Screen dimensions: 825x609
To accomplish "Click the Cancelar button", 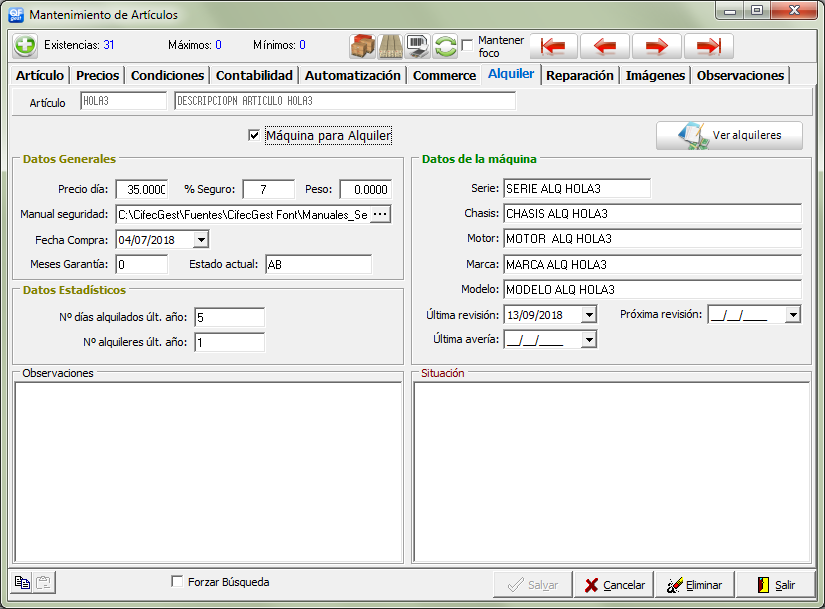I will coord(614,585).
